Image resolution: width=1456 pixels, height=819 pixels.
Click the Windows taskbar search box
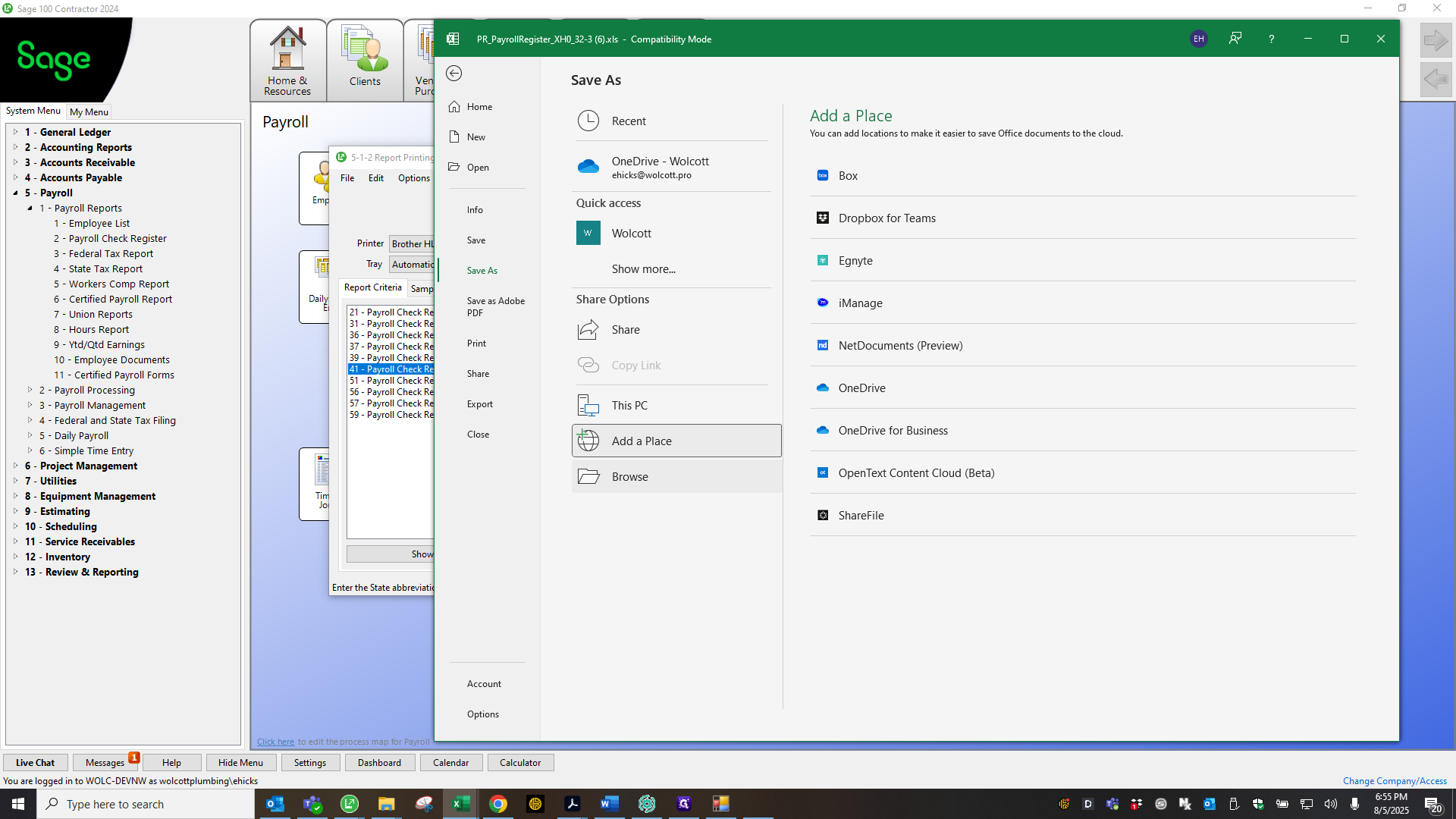pos(146,804)
